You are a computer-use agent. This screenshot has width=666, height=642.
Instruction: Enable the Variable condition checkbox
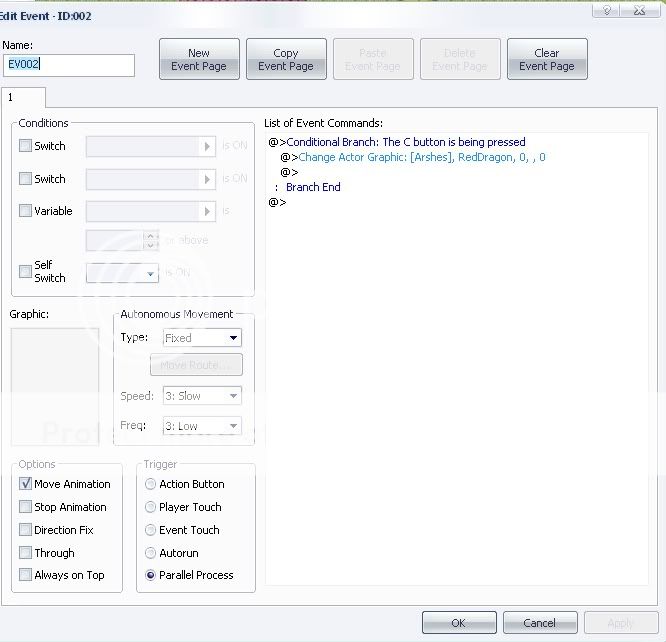pos(26,211)
